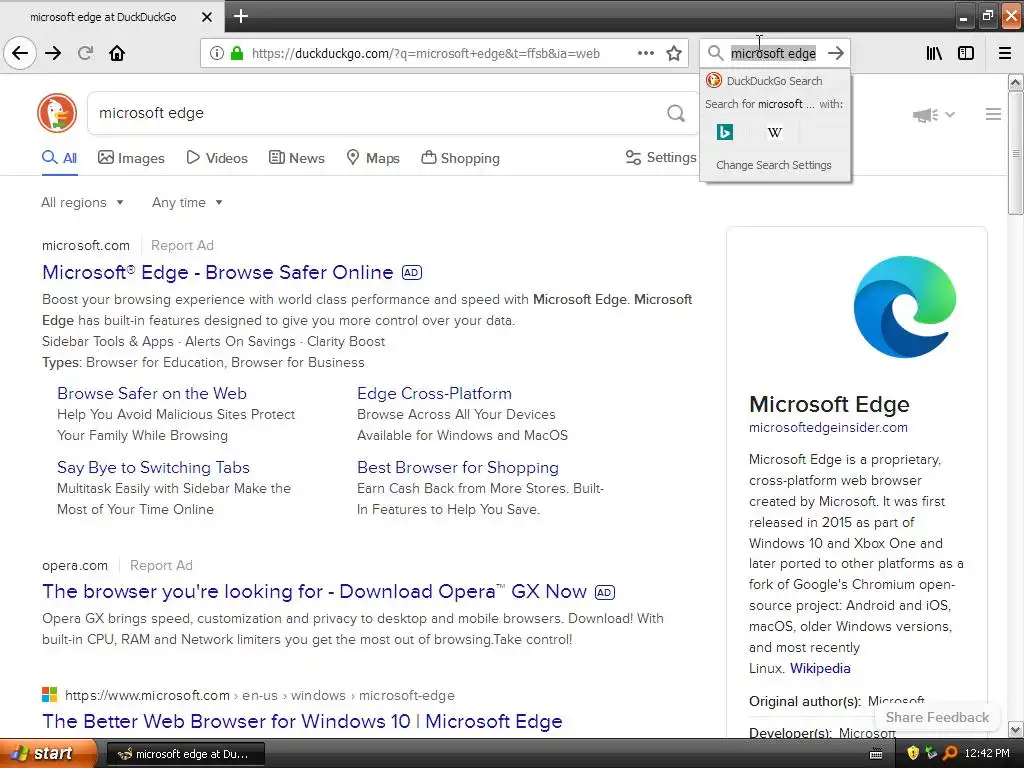Screen dimensions: 1024x768
Task: Bookmark this page with the star
Action: 674,53
